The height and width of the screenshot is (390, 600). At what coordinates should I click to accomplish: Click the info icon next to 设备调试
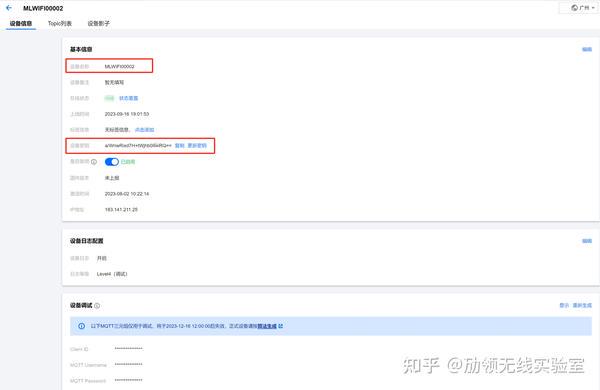(97, 306)
